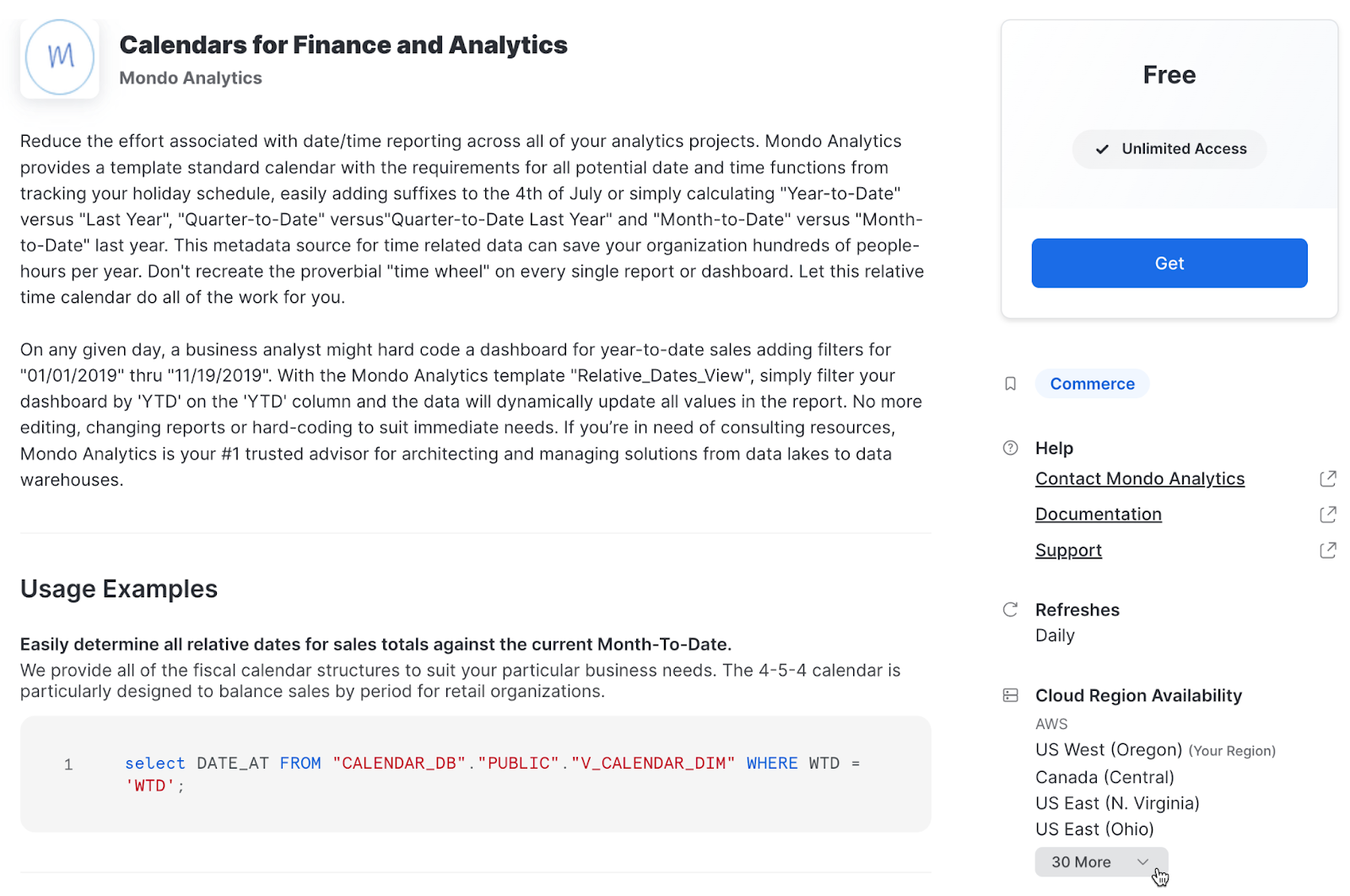Click the US West (Oregon) region entry
The width and height of the screenshot is (1350, 896).
tap(1108, 750)
